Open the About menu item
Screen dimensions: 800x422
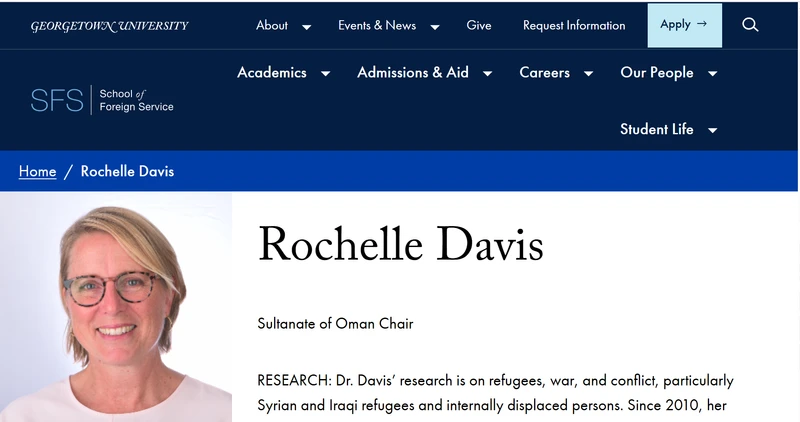tap(272, 26)
